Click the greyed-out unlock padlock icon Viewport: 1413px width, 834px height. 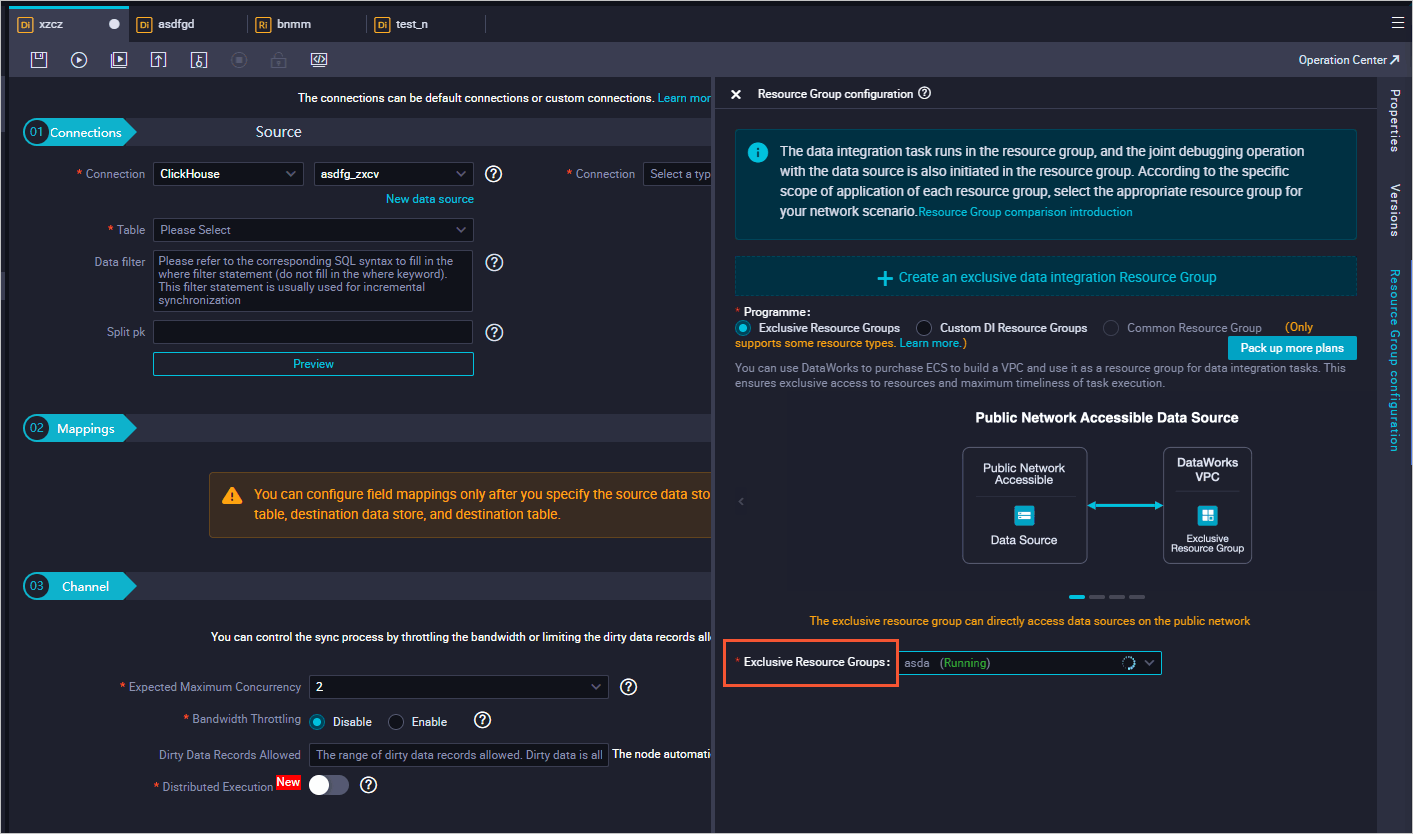[x=279, y=60]
